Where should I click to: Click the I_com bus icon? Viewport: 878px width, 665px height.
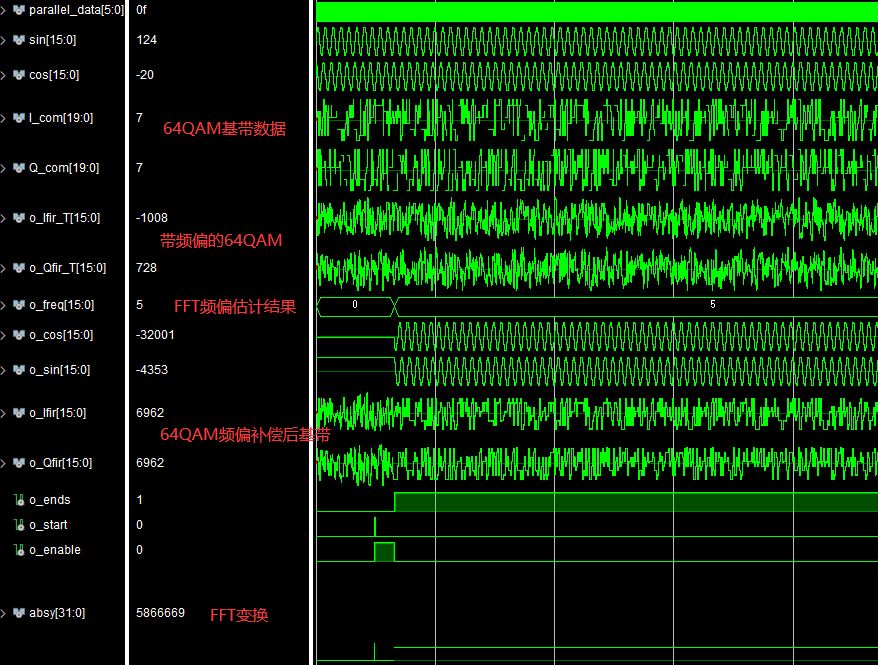click(x=19, y=118)
